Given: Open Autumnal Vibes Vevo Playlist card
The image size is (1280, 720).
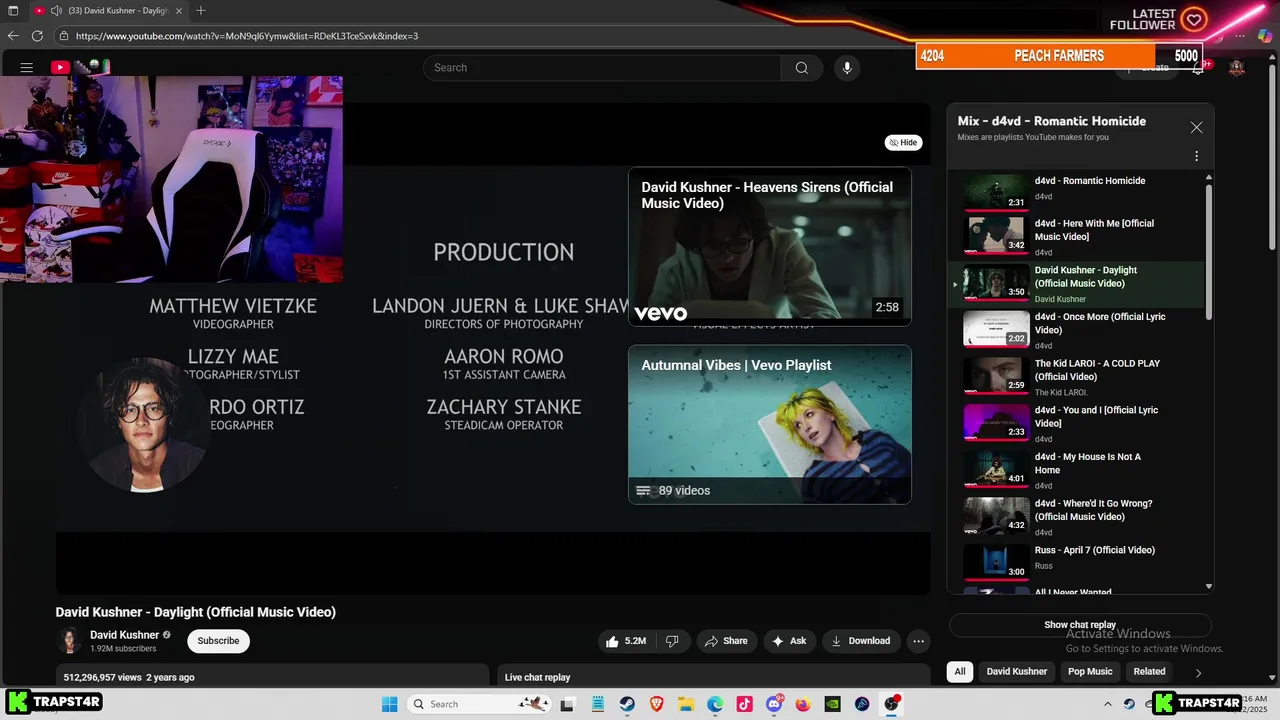Looking at the screenshot, I should tap(770, 424).
